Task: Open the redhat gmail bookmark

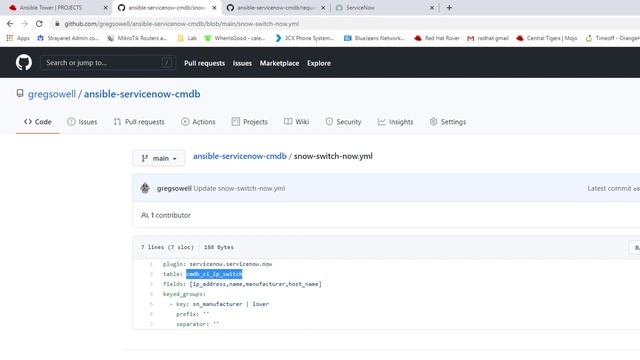Action: point(488,38)
